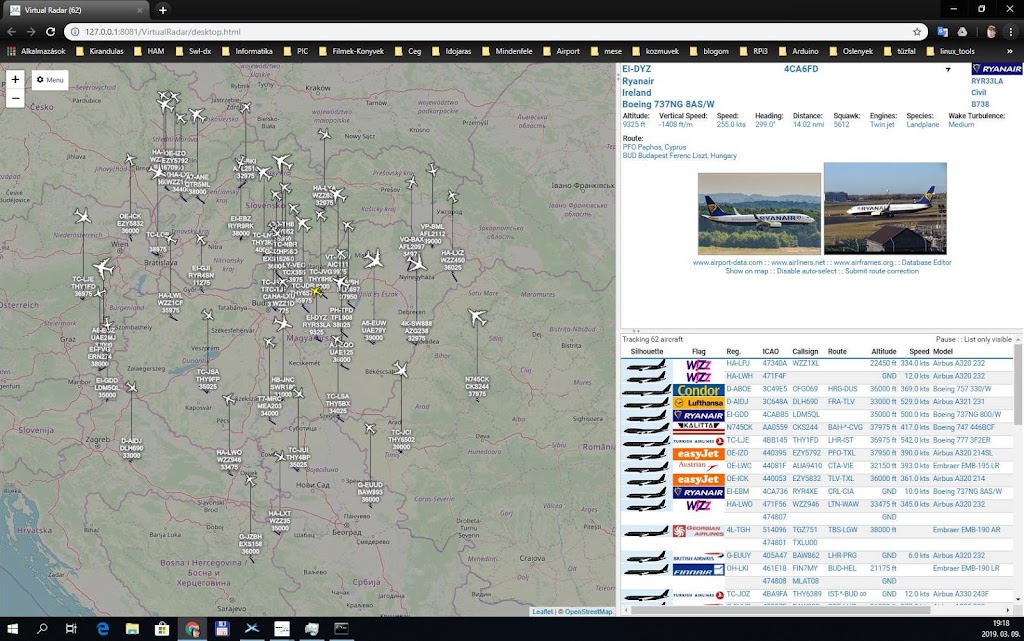The width and height of the screenshot is (1024, 641).
Task: Click the selected yellow aircraft marker on map
Action: click(x=317, y=292)
